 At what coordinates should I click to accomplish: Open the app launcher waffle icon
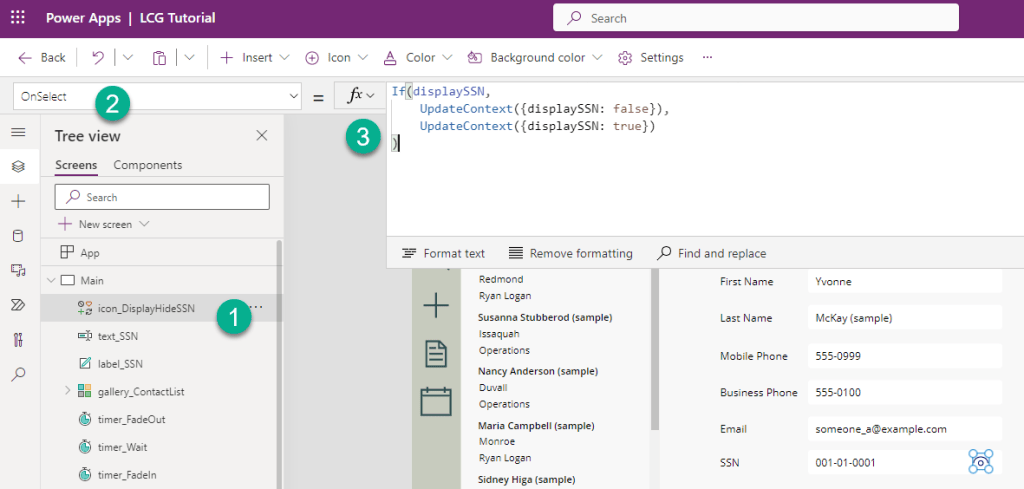point(18,18)
